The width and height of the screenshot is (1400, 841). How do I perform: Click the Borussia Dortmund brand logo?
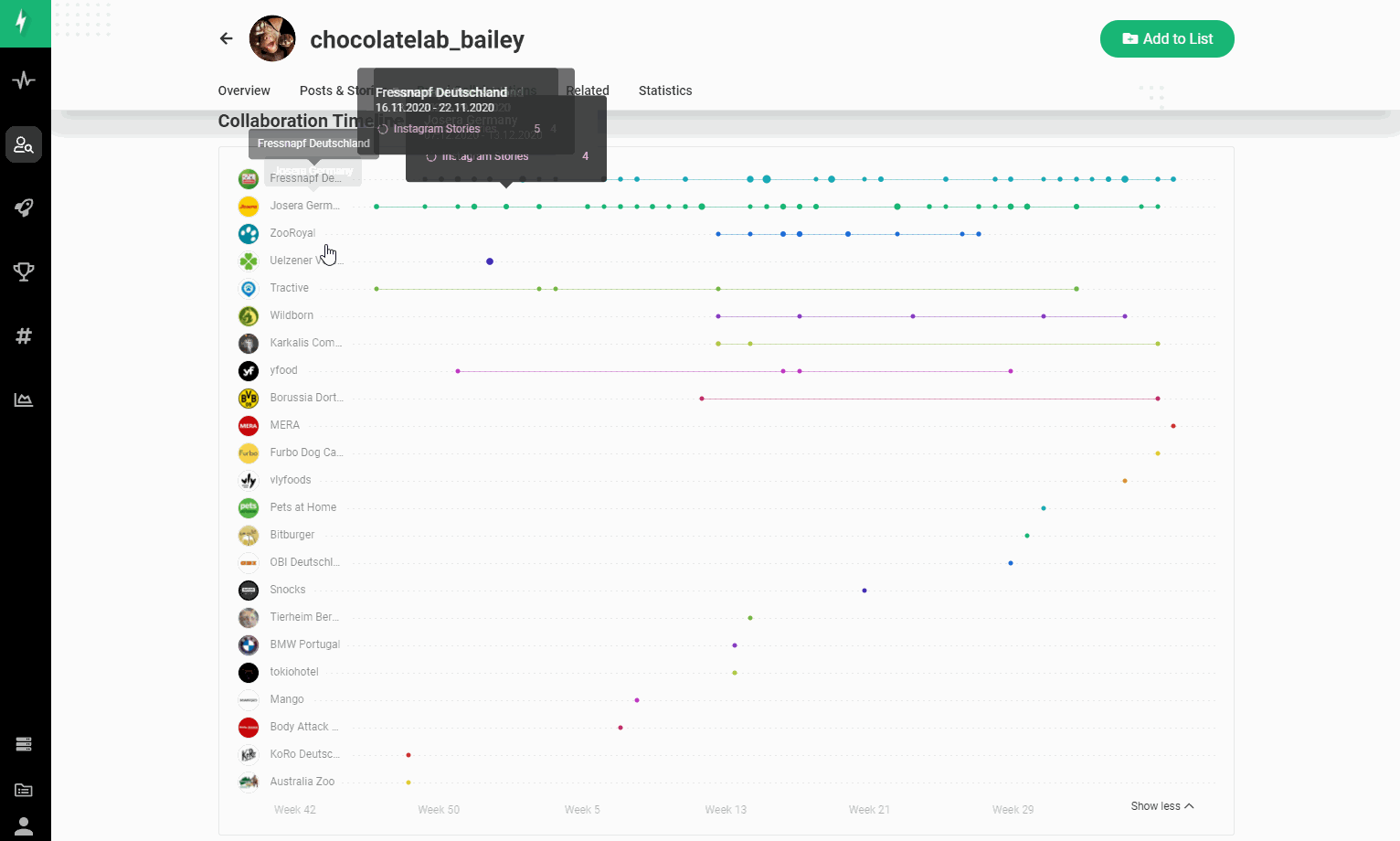tap(249, 399)
